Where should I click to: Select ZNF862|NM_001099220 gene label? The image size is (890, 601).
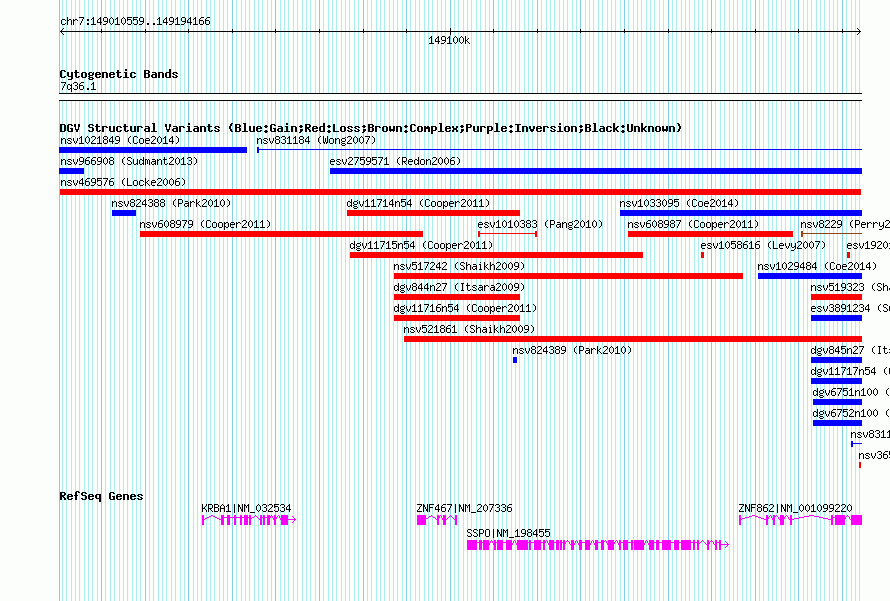795,508
